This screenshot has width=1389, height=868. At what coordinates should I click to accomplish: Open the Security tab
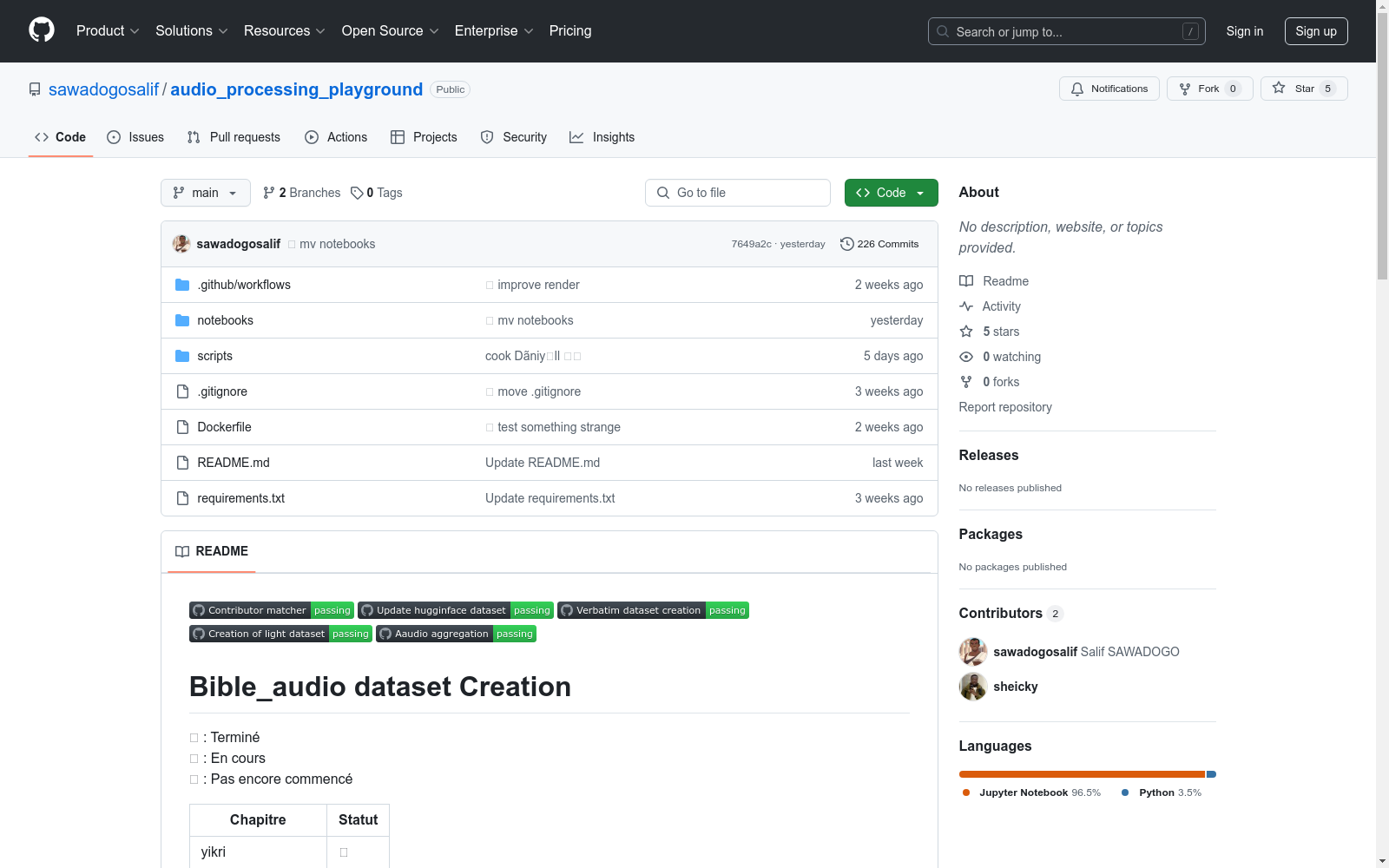point(514,137)
